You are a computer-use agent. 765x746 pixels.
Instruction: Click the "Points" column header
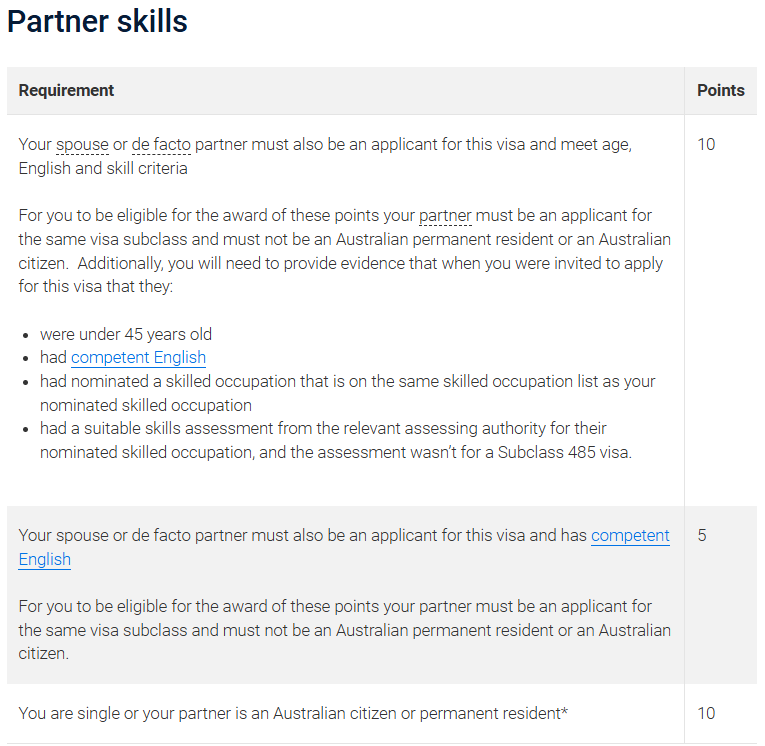[720, 91]
